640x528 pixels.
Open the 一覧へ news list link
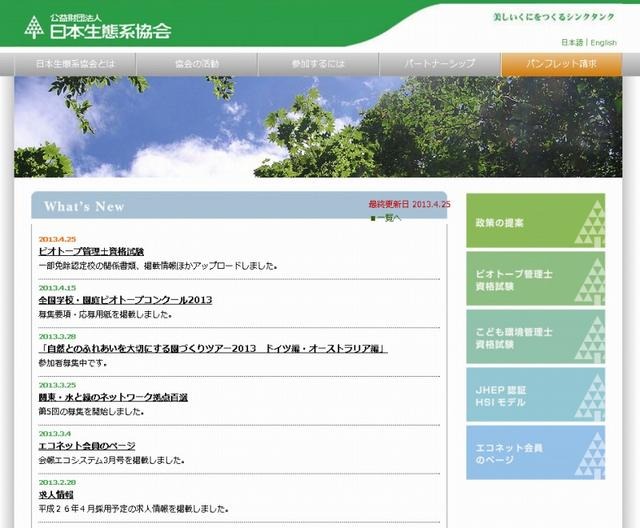tap(389, 218)
